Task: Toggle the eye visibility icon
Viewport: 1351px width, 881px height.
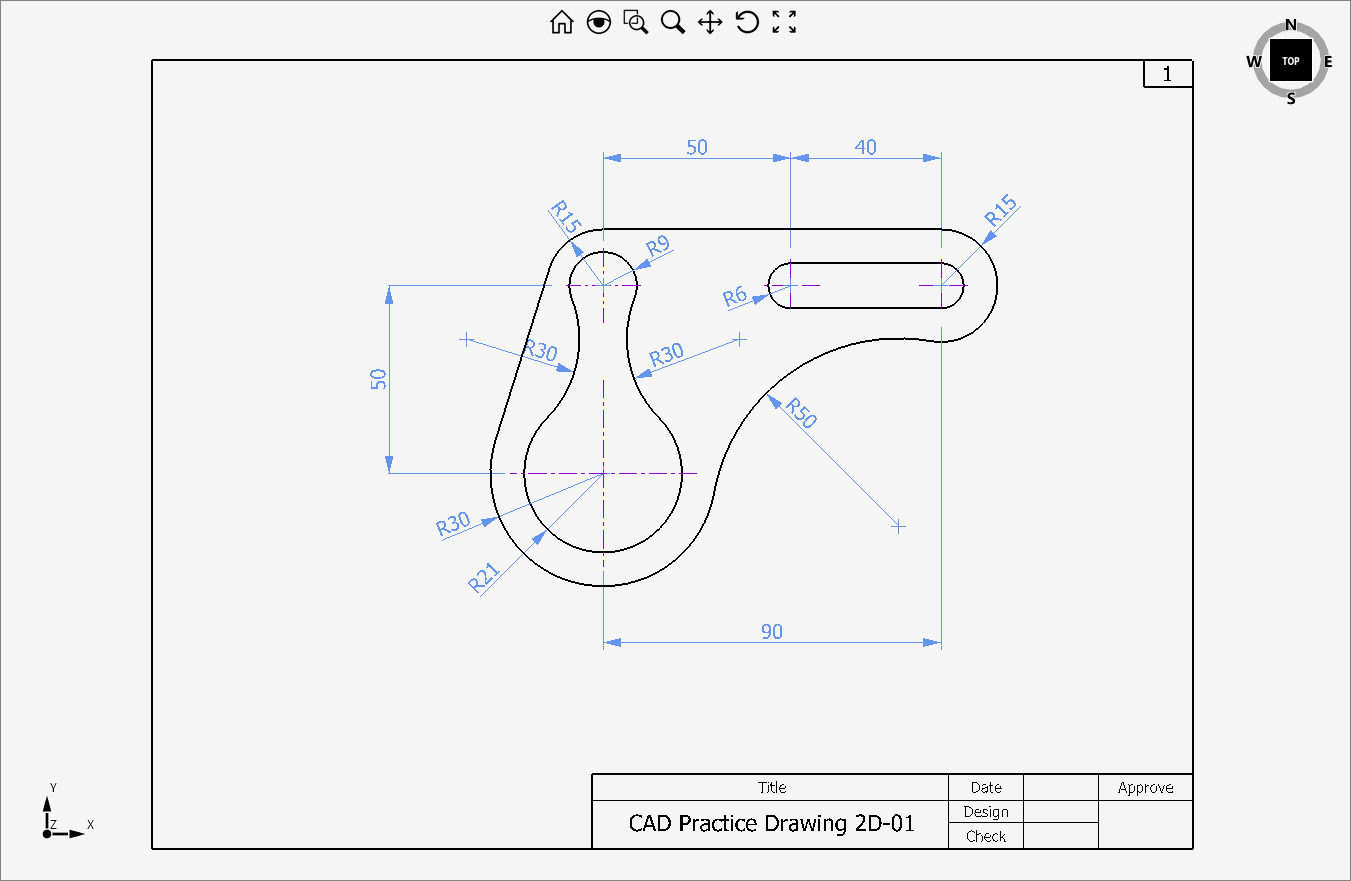Action: point(599,22)
